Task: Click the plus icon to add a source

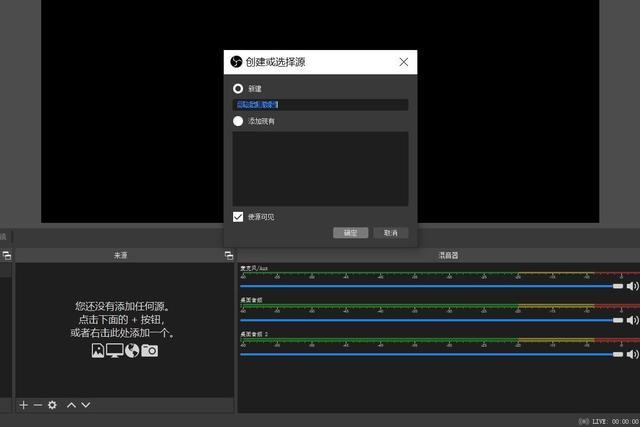Action: point(24,405)
